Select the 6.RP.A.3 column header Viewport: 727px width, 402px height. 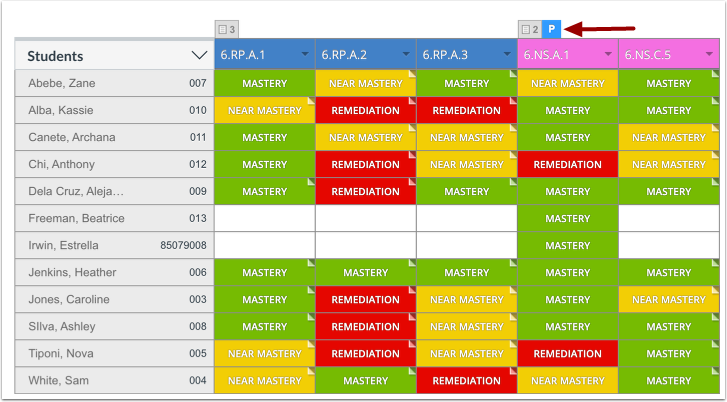click(467, 54)
